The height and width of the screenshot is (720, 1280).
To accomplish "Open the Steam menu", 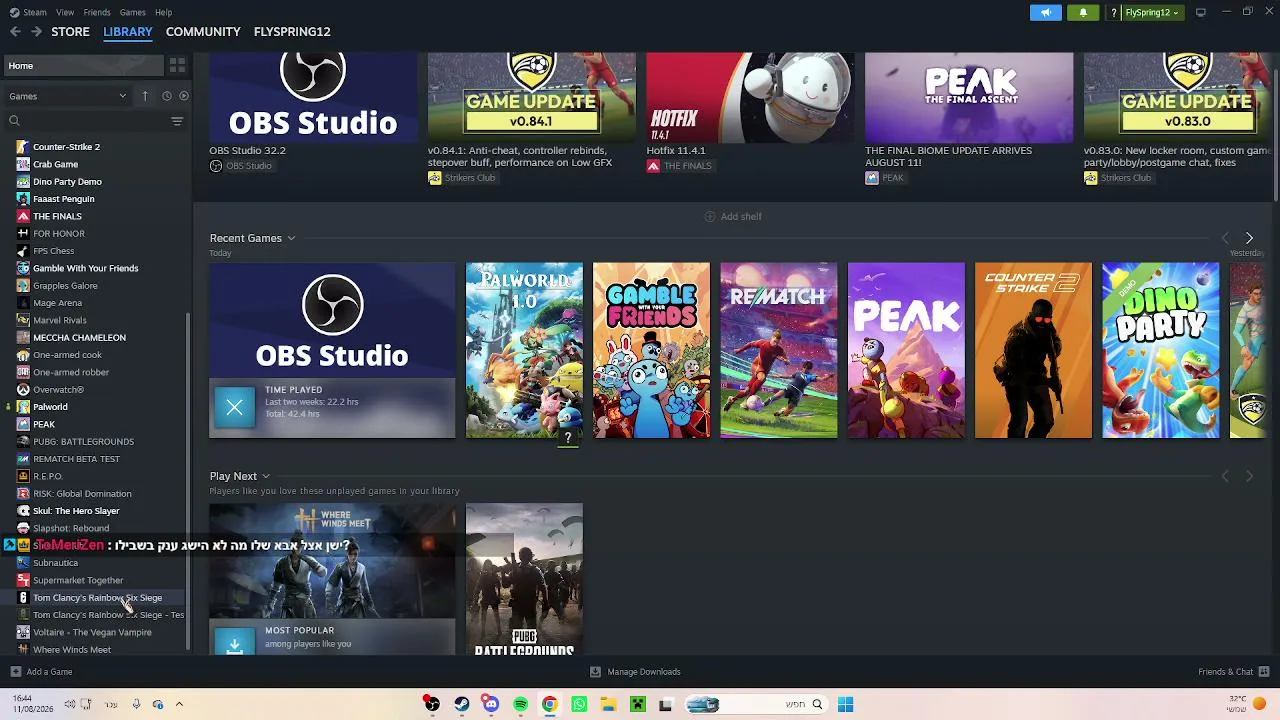I will pos(35,13).
